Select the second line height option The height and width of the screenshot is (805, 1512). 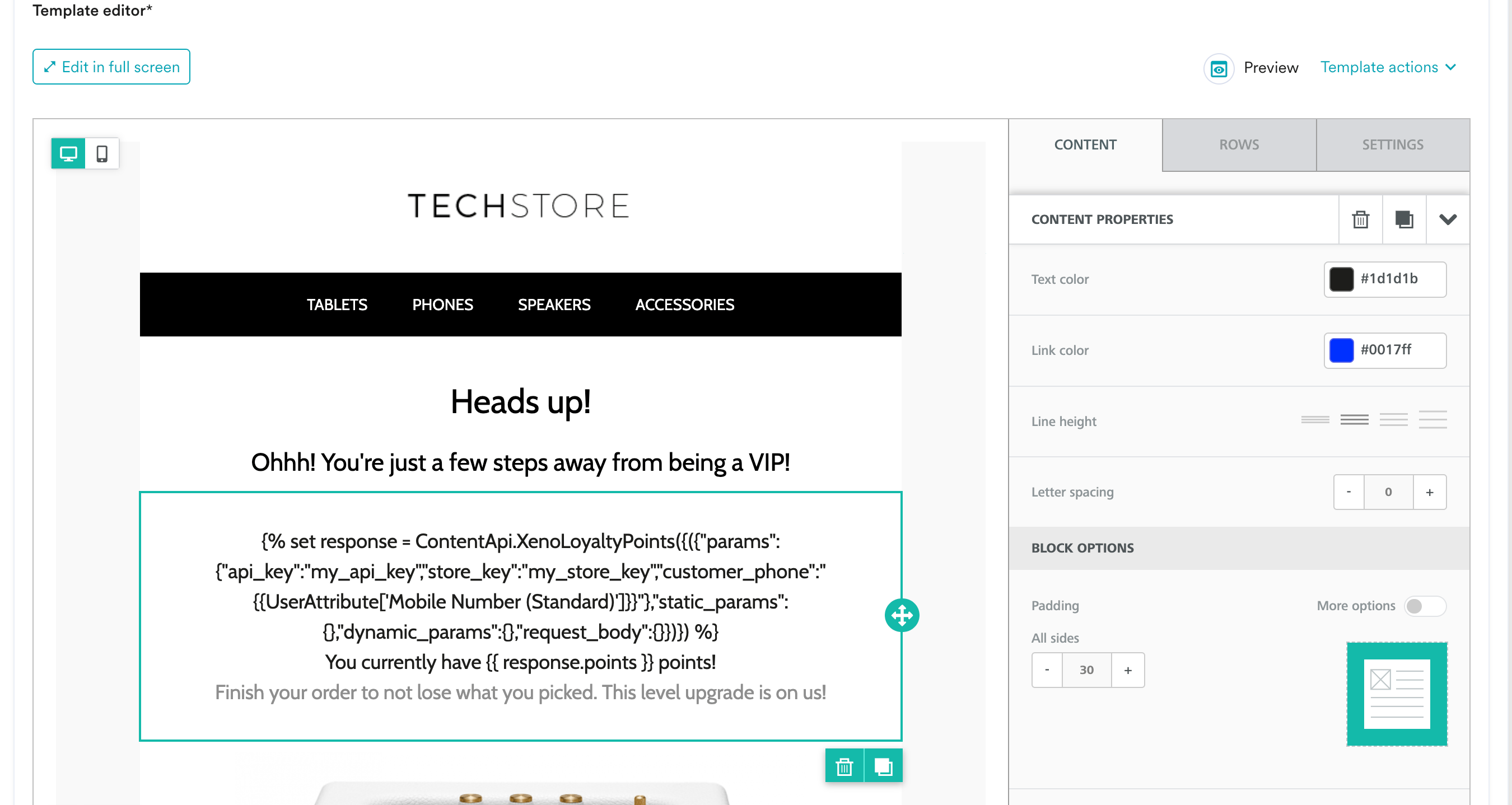1354,419
